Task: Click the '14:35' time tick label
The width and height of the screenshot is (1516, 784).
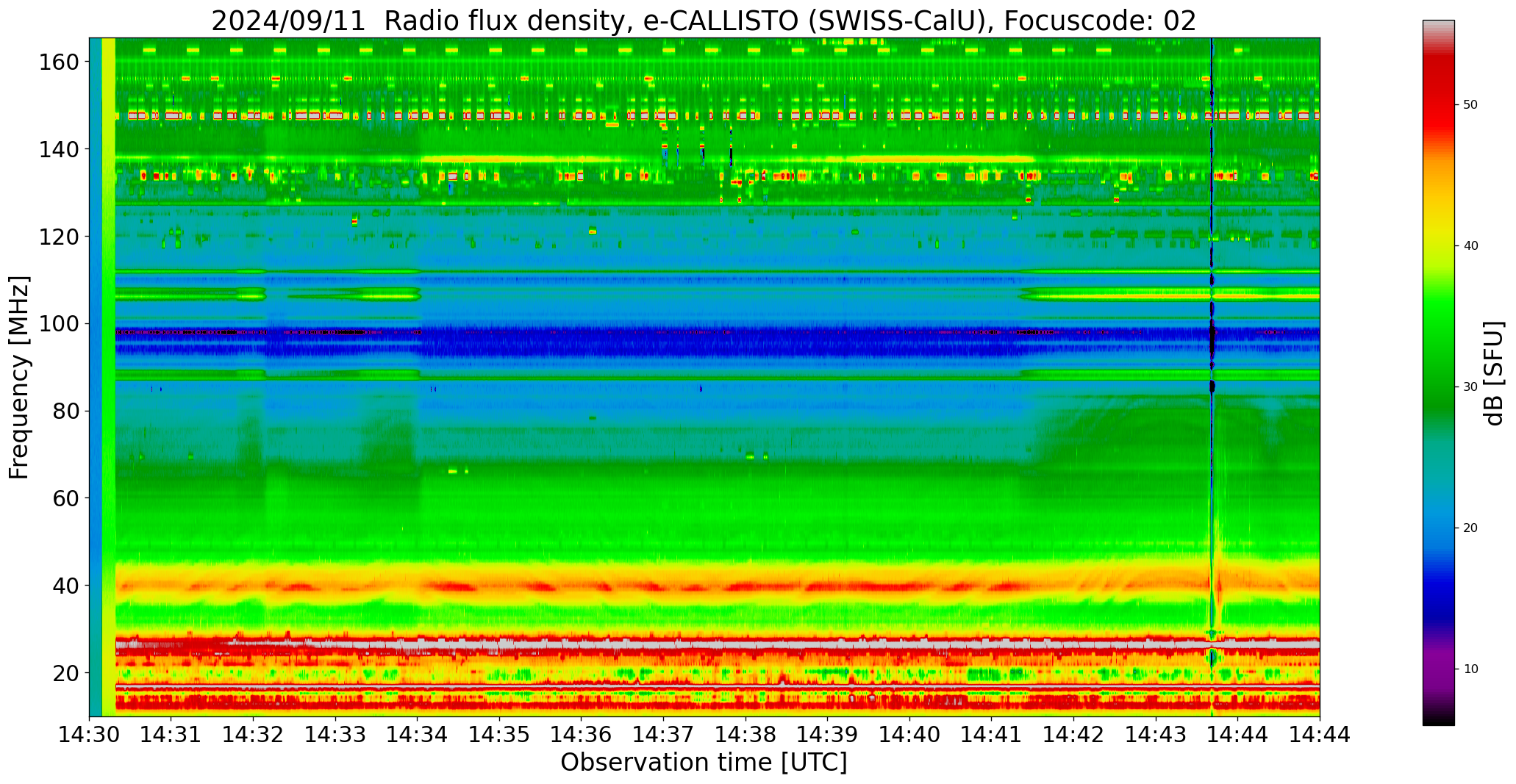Action: 499,734
